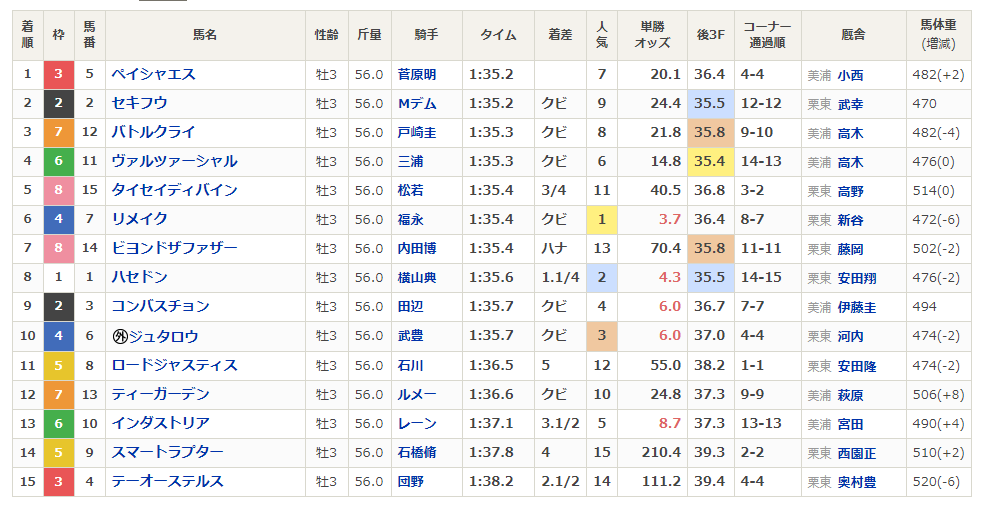Click trainer 安田翔 link
The width and height of the screenshot is (988, 518).
click(856, 279)
